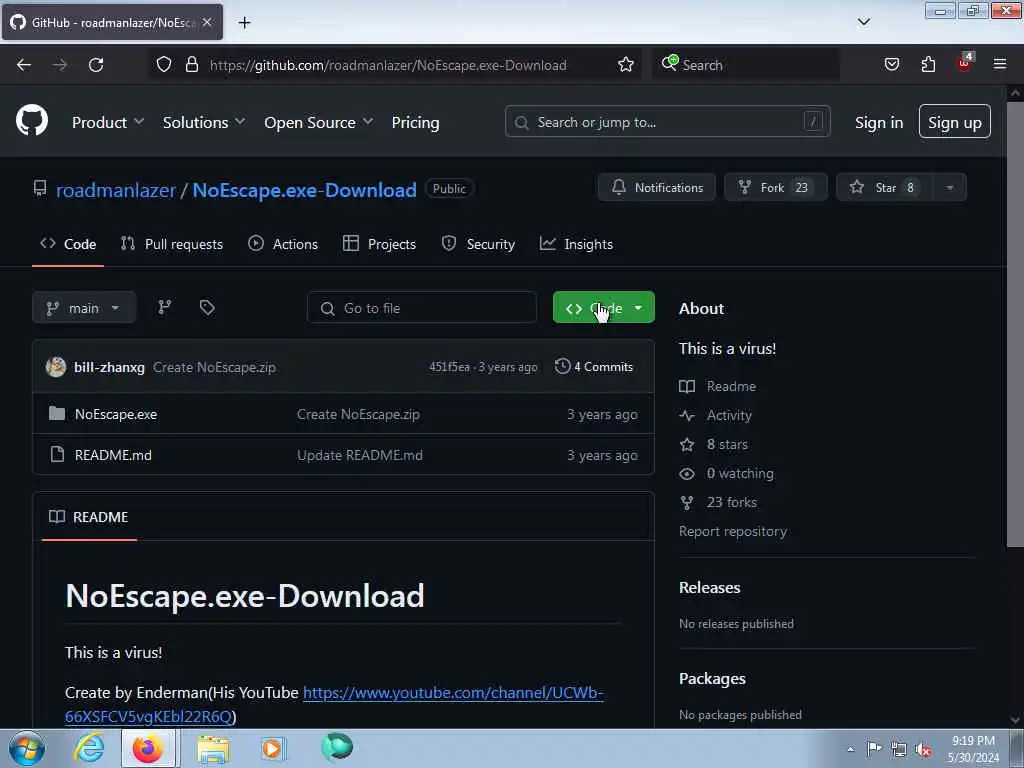Click the muted volume tray icon
This screenshot has height=768, width=1024.
[x=923, y=749]
